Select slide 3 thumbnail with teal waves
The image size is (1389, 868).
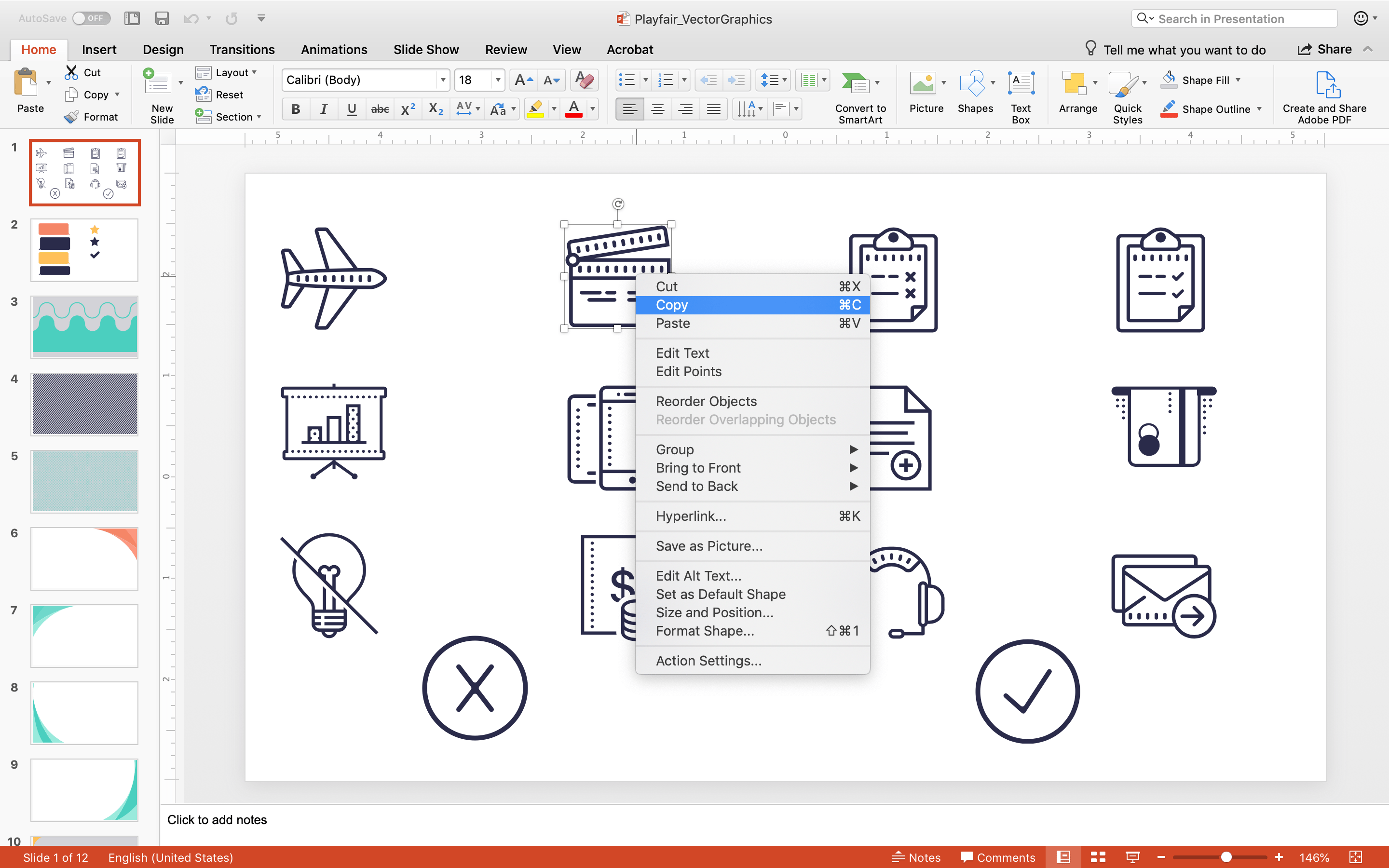coord(84,326)
